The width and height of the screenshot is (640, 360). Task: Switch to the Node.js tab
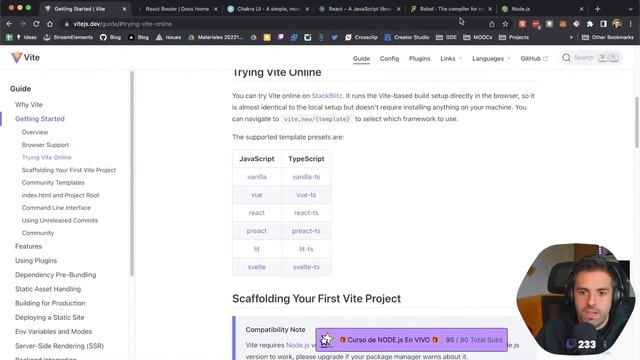tap(542, 9)
